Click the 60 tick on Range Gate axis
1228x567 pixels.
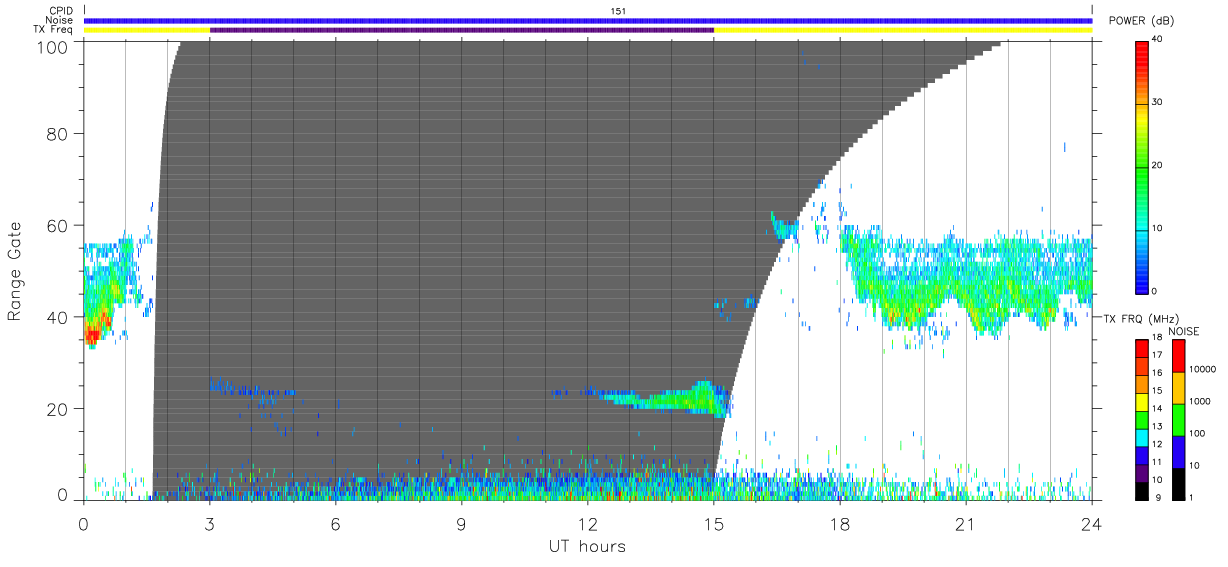59,225
